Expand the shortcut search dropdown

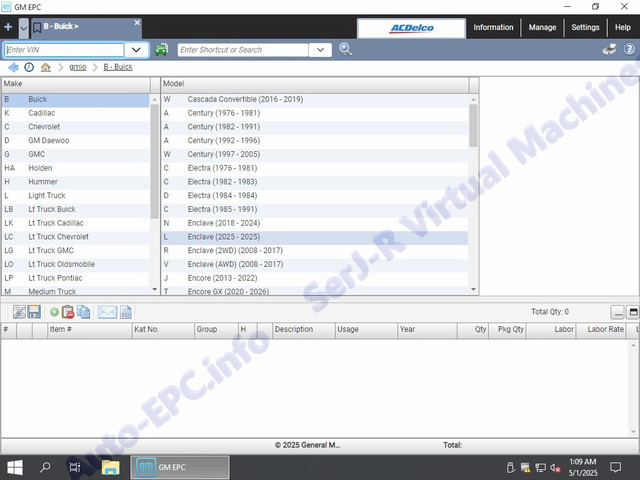[320, 50]
